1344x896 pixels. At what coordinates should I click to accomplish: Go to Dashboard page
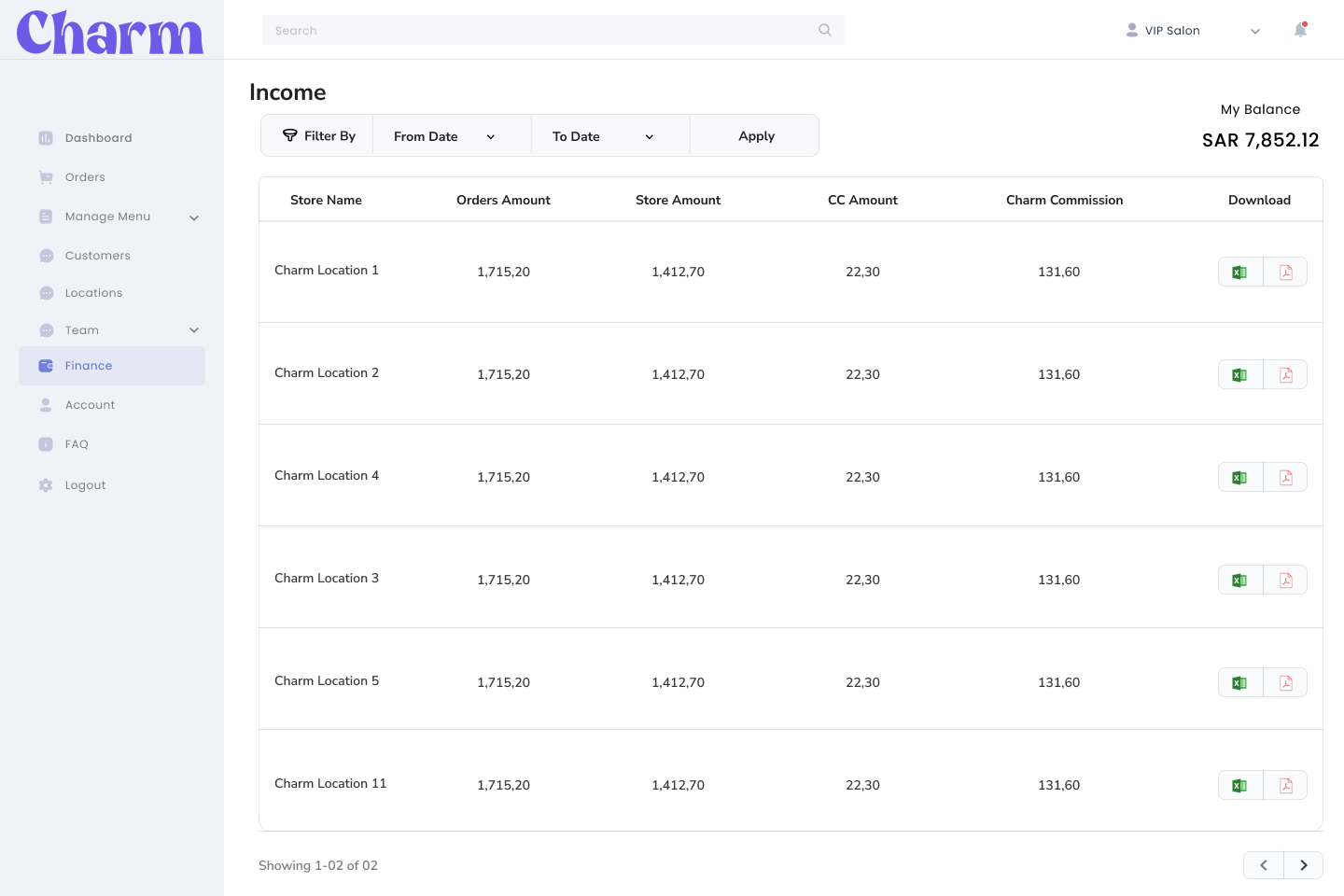coord(98,138)
